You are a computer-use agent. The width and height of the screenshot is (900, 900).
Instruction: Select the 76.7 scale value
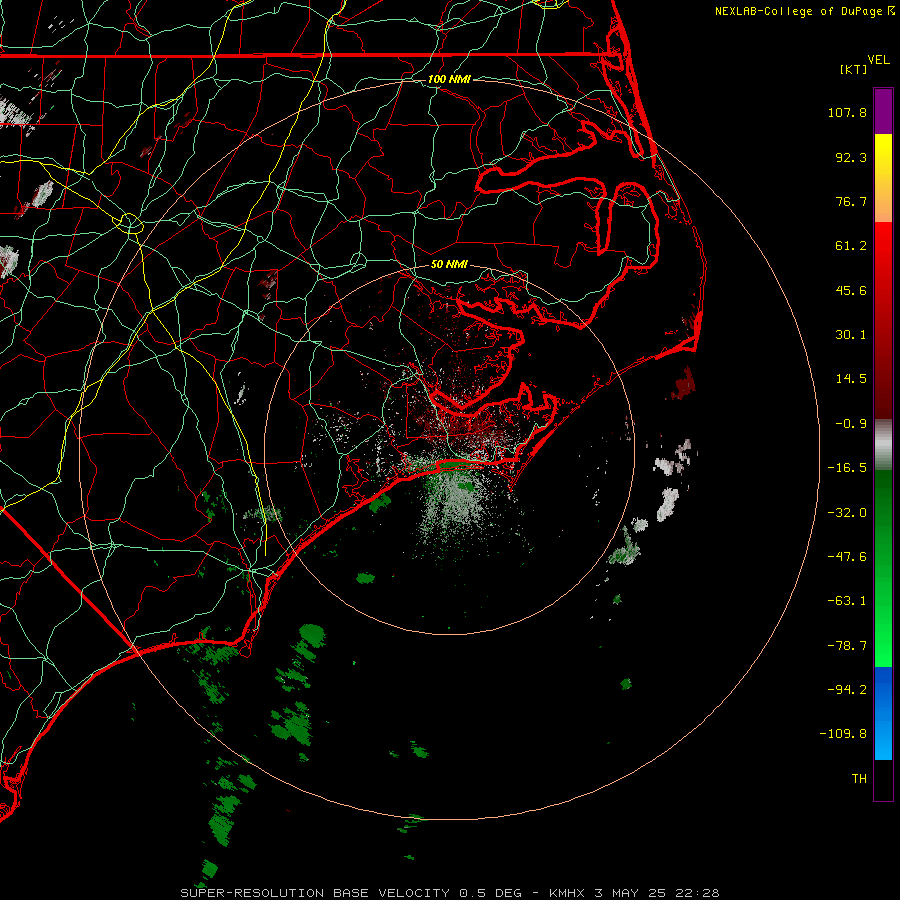coord(851,201)
